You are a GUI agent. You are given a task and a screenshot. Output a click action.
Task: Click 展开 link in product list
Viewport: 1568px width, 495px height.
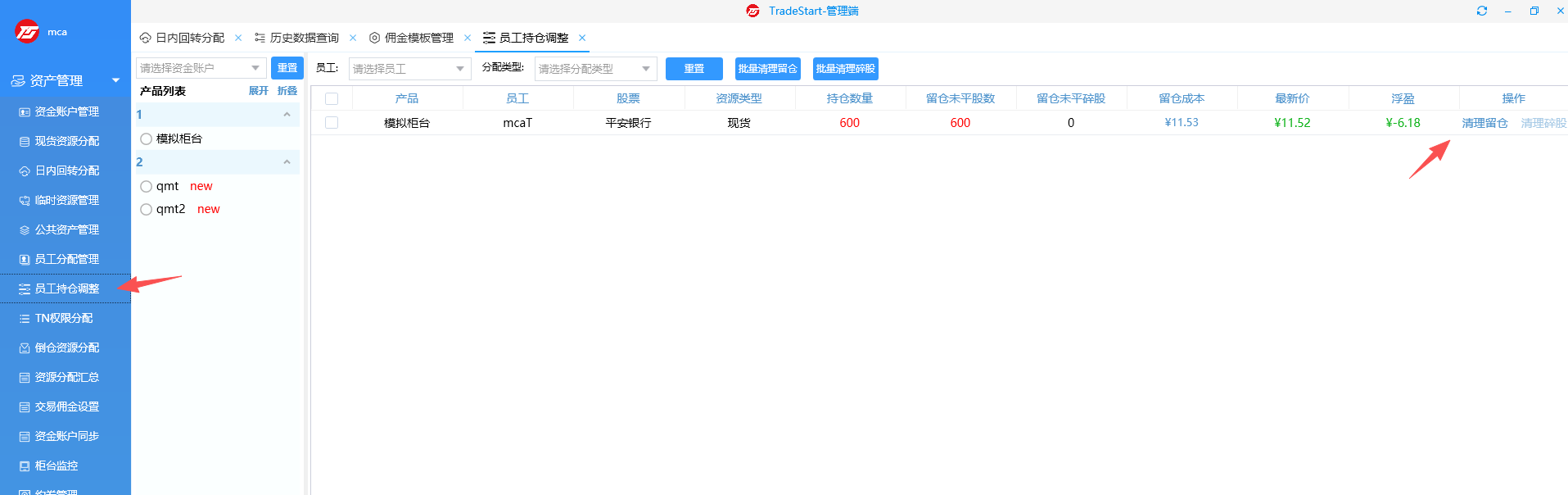(x=259, y=91)
